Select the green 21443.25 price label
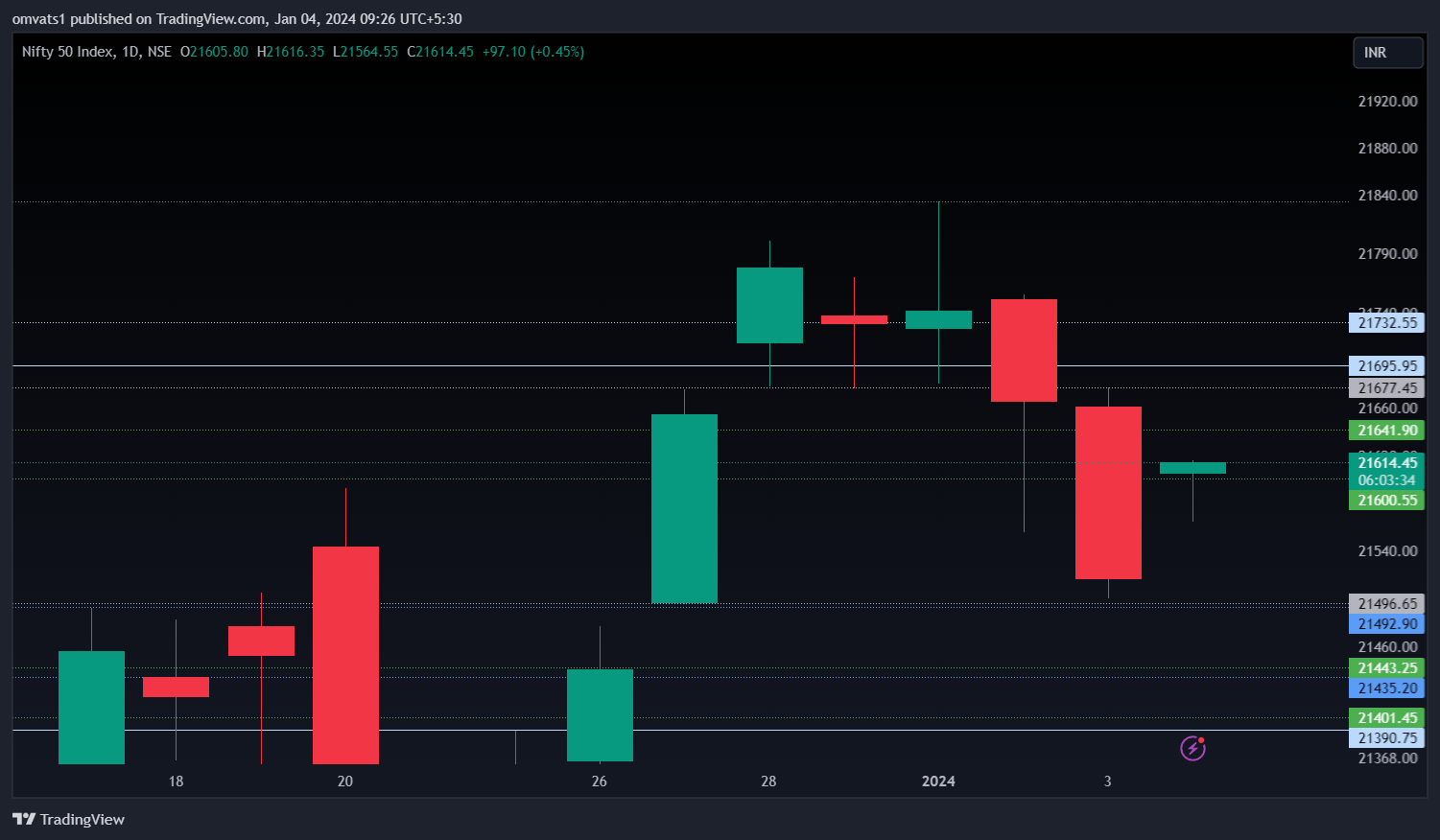The height and width of the screenshot is (840, 1440). tap(1386, 668)
